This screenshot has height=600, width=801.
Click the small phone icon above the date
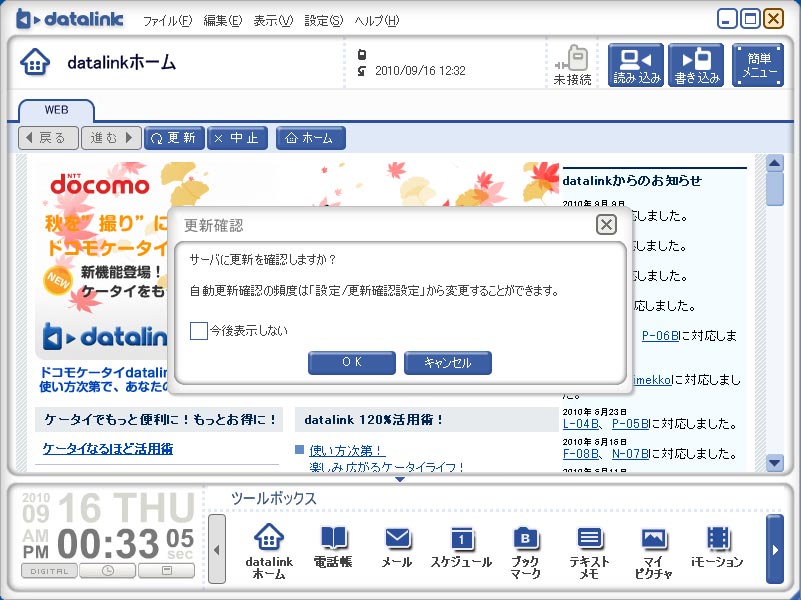pyautogui.click(x=362, y=54)
